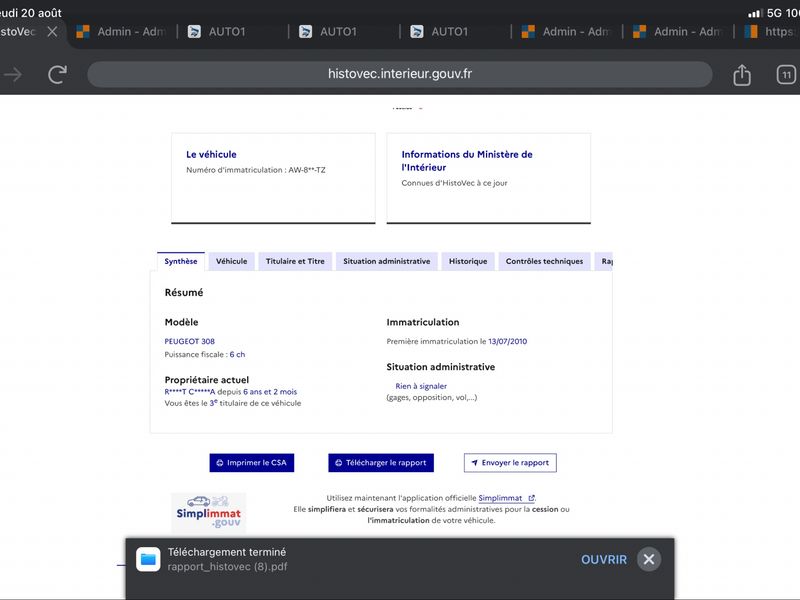Viewport: 800px width, 600px height.
Task: Switch to the second Admin tab
Action: (x=566, y=32)
